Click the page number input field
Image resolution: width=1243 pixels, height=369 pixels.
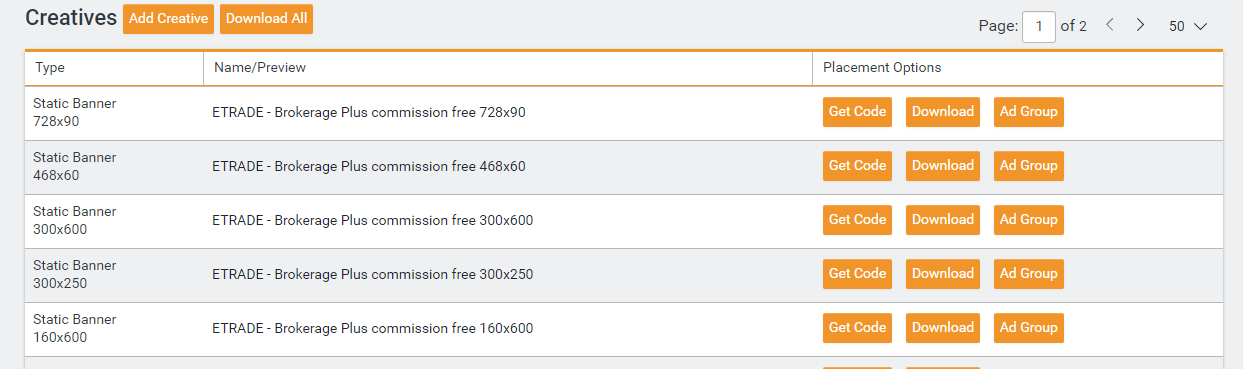tap(1039, 27)
